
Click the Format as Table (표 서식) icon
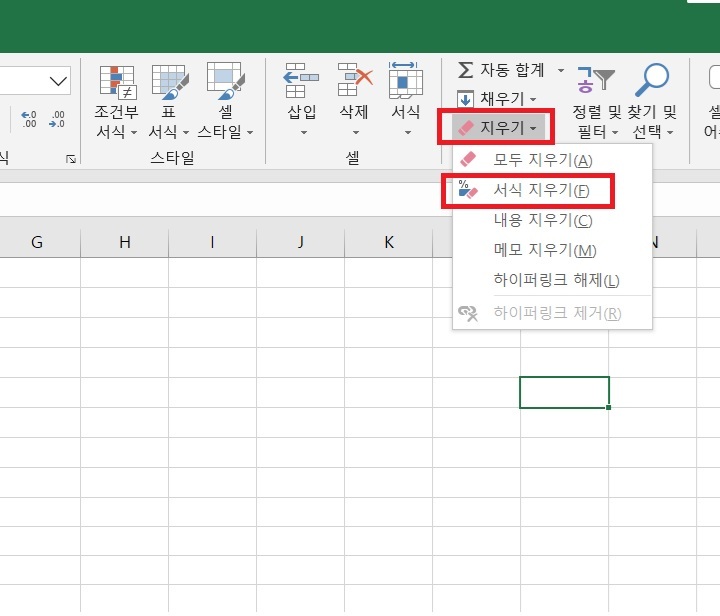(169, 82)
